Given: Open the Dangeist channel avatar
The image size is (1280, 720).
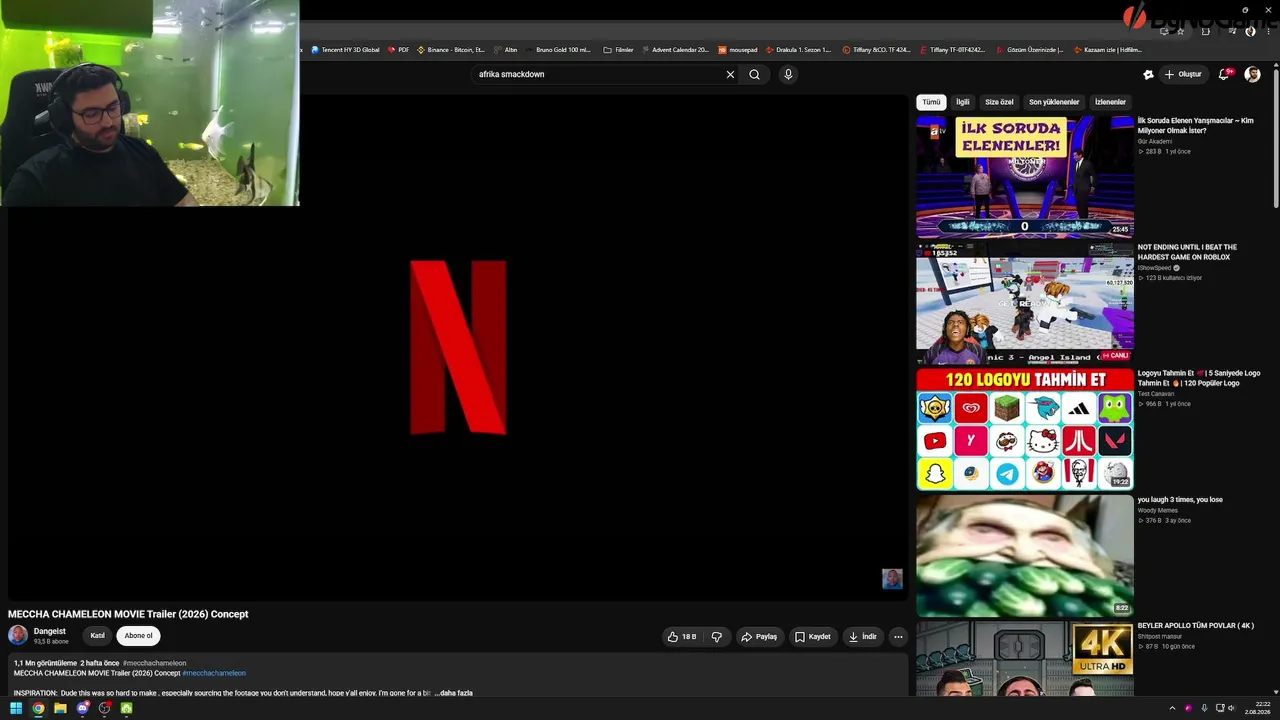Looking at the screenshot, I should (x=18, y=635).
